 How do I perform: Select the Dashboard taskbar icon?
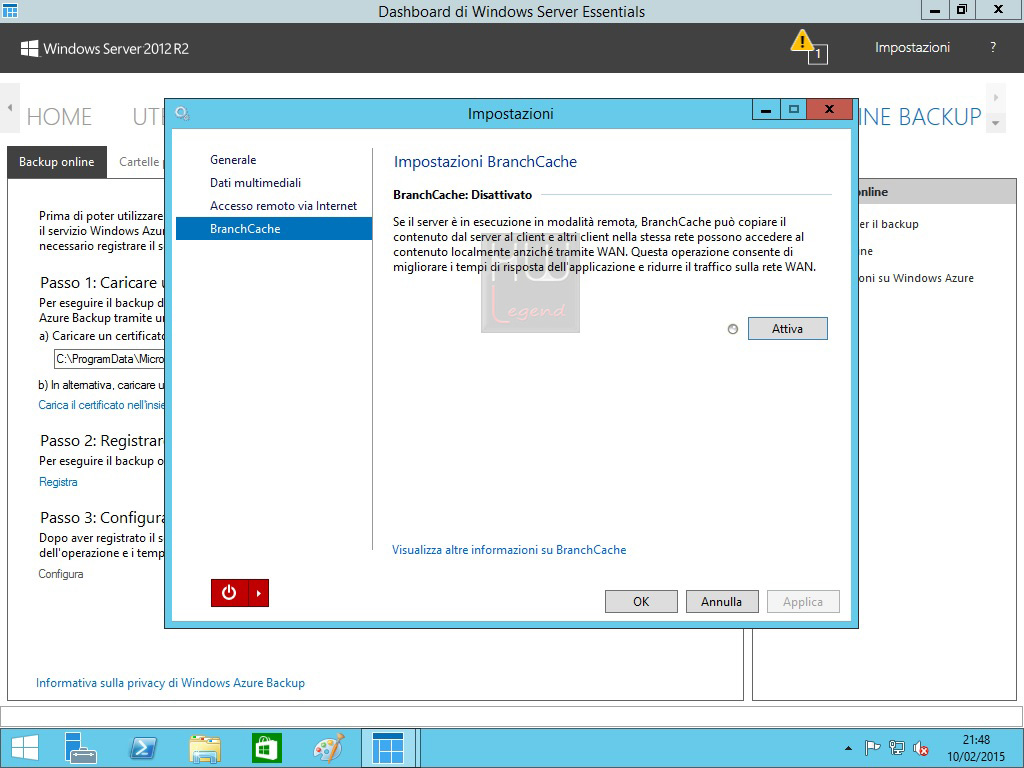tap(388, 748)
